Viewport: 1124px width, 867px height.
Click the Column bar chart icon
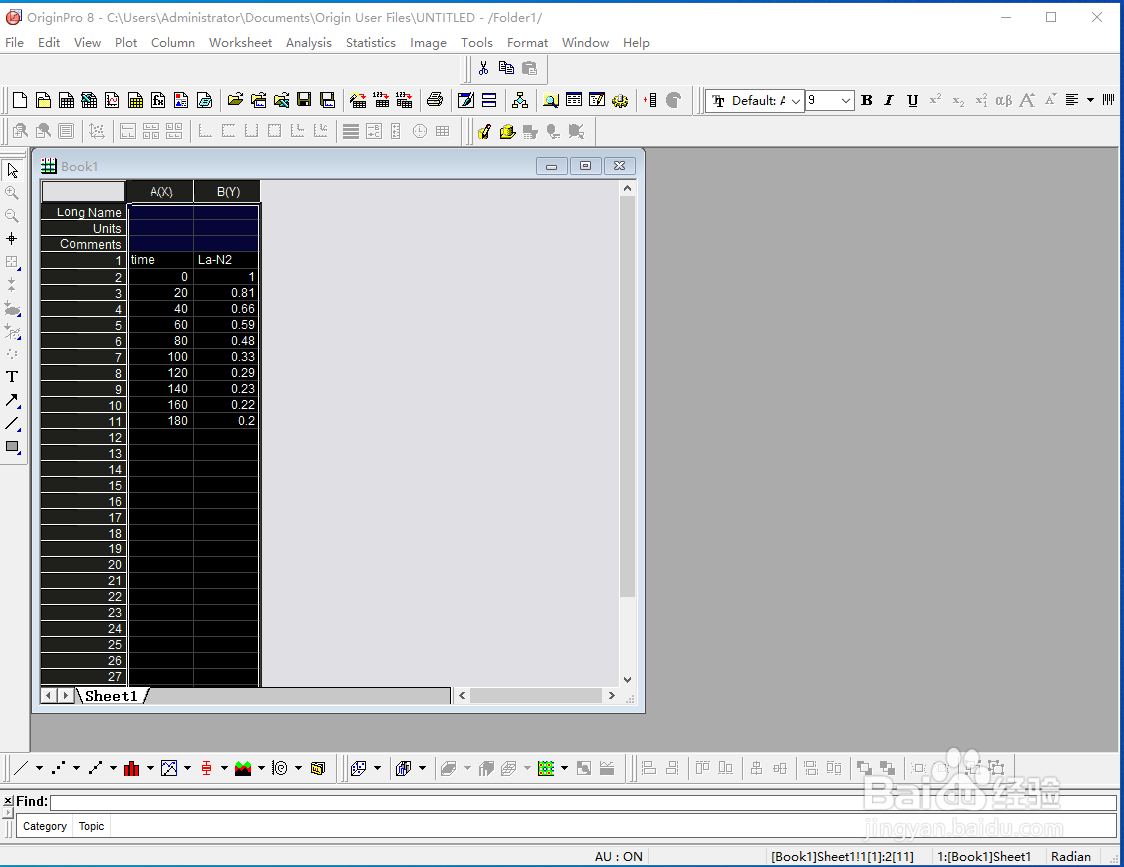click(x=132, y=768)
